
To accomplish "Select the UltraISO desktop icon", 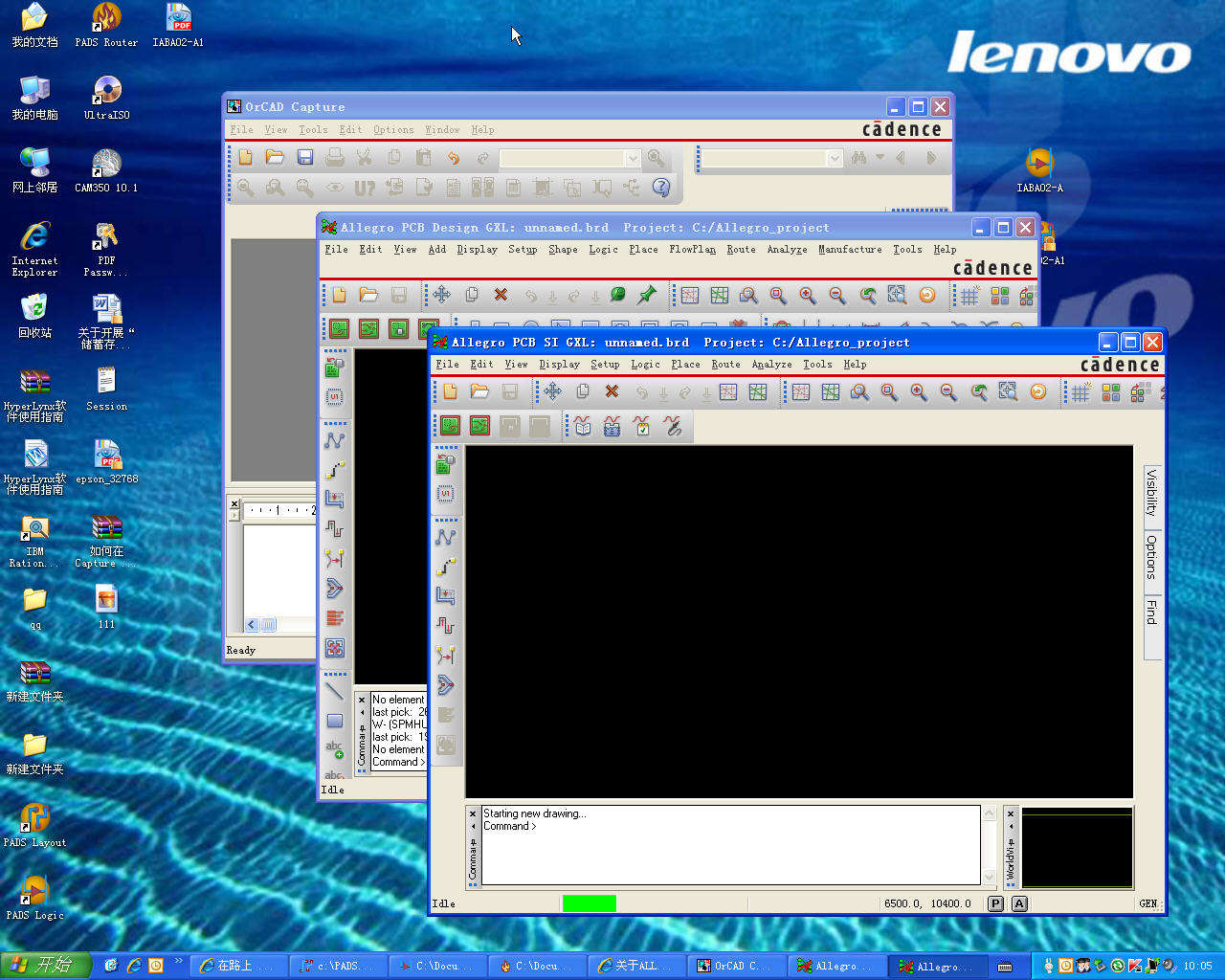I will tap(106, 99).
